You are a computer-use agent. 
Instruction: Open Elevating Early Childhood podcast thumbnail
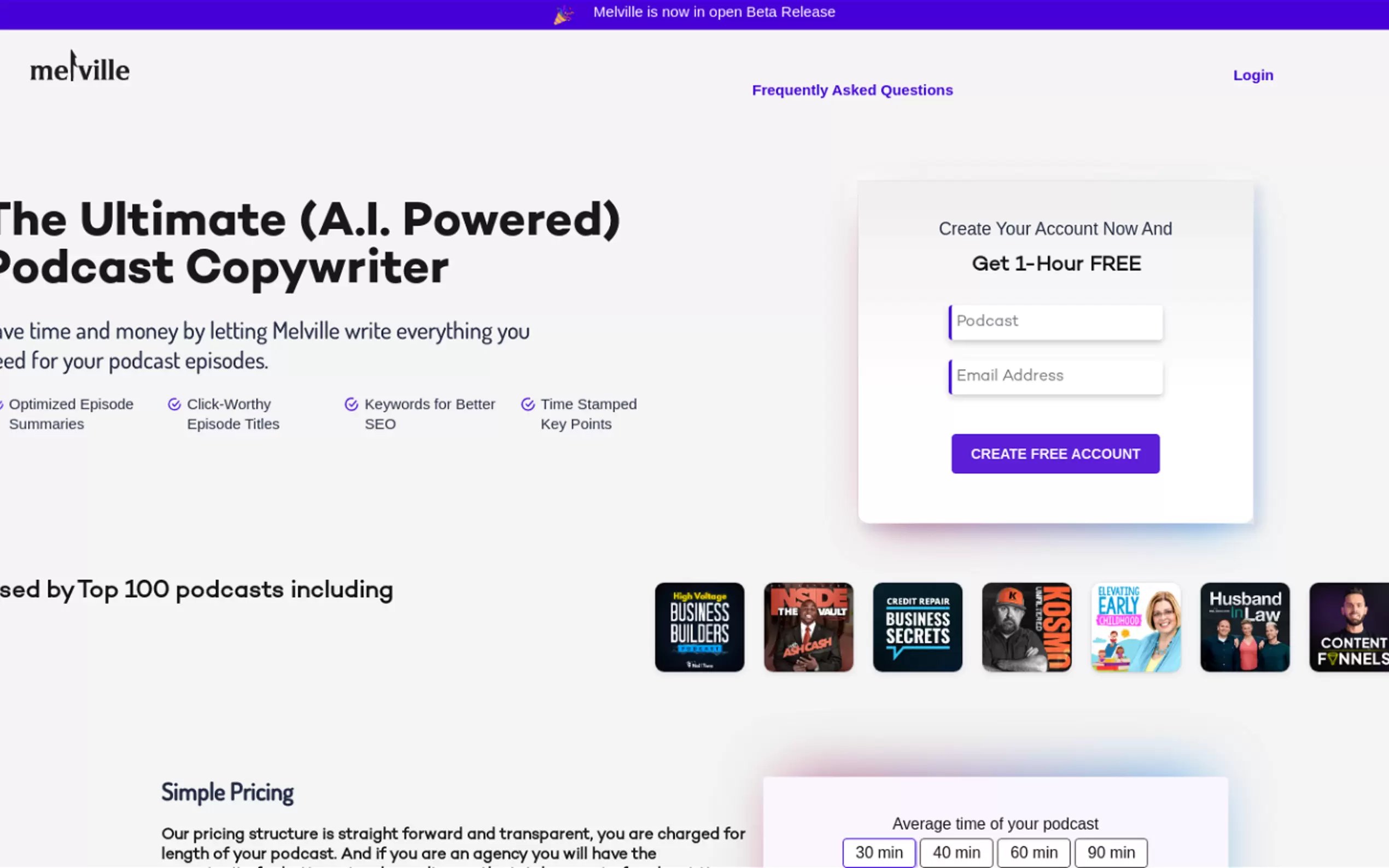pyautogui.click(x=1136, y=627)
